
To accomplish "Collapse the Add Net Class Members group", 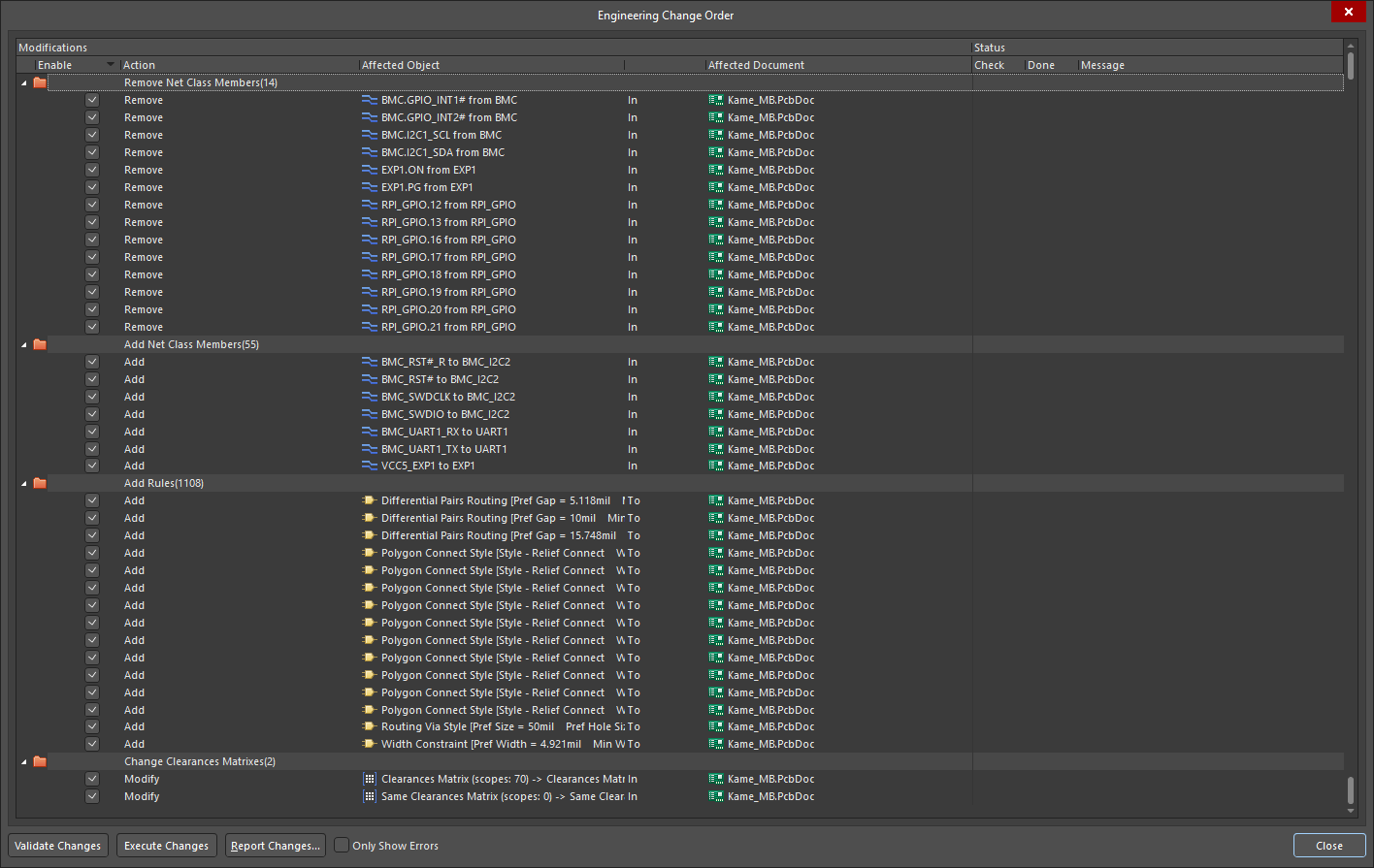I will [24, 344].
